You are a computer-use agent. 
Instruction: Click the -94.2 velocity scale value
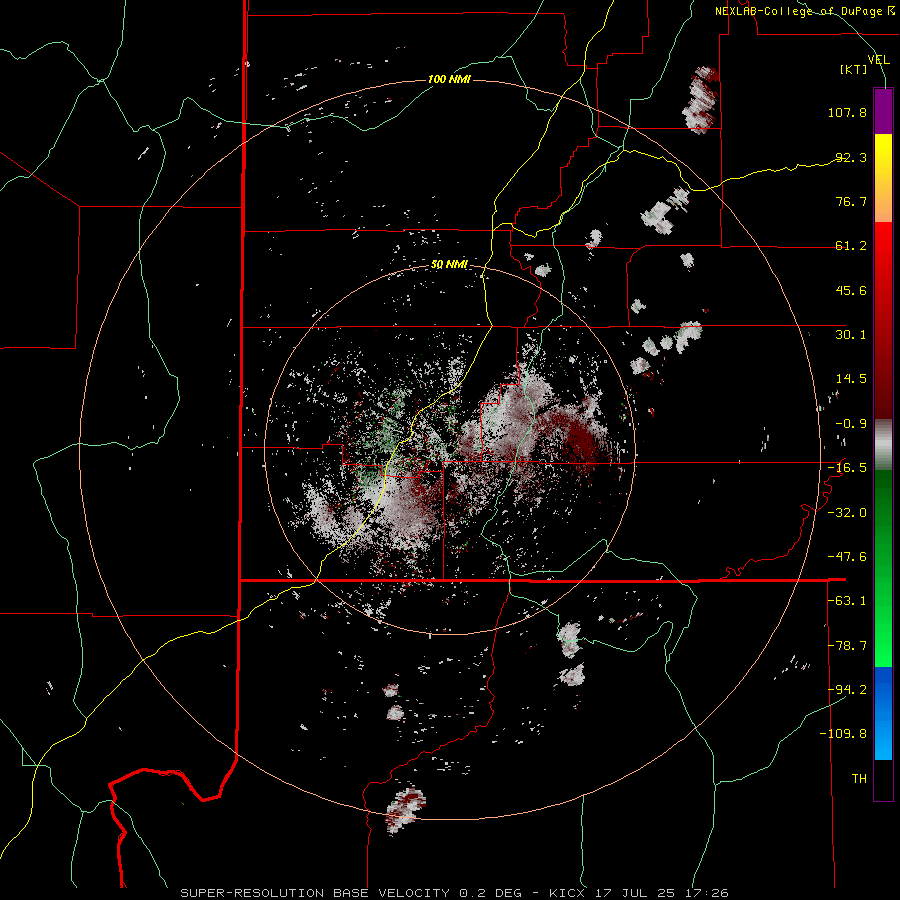click(847, 690)
